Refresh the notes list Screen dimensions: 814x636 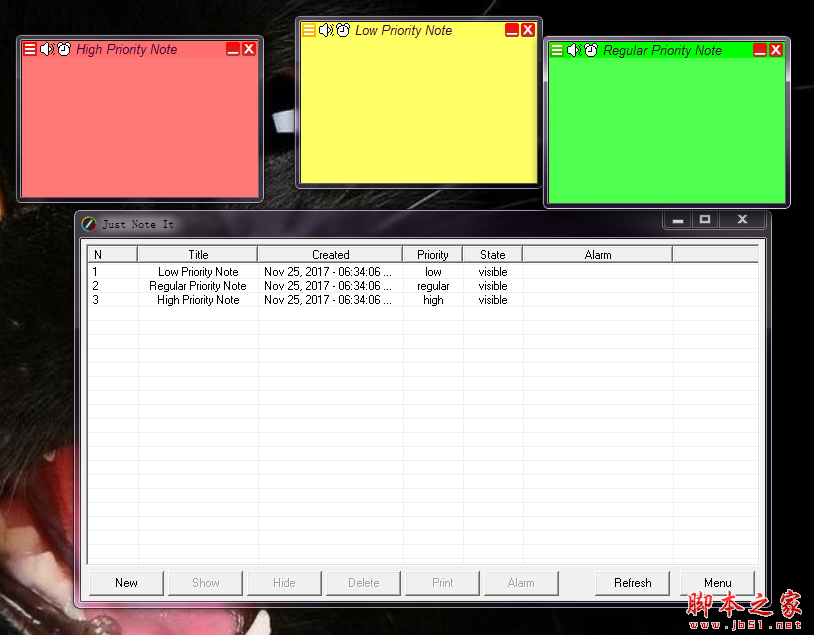click(632, 583)
